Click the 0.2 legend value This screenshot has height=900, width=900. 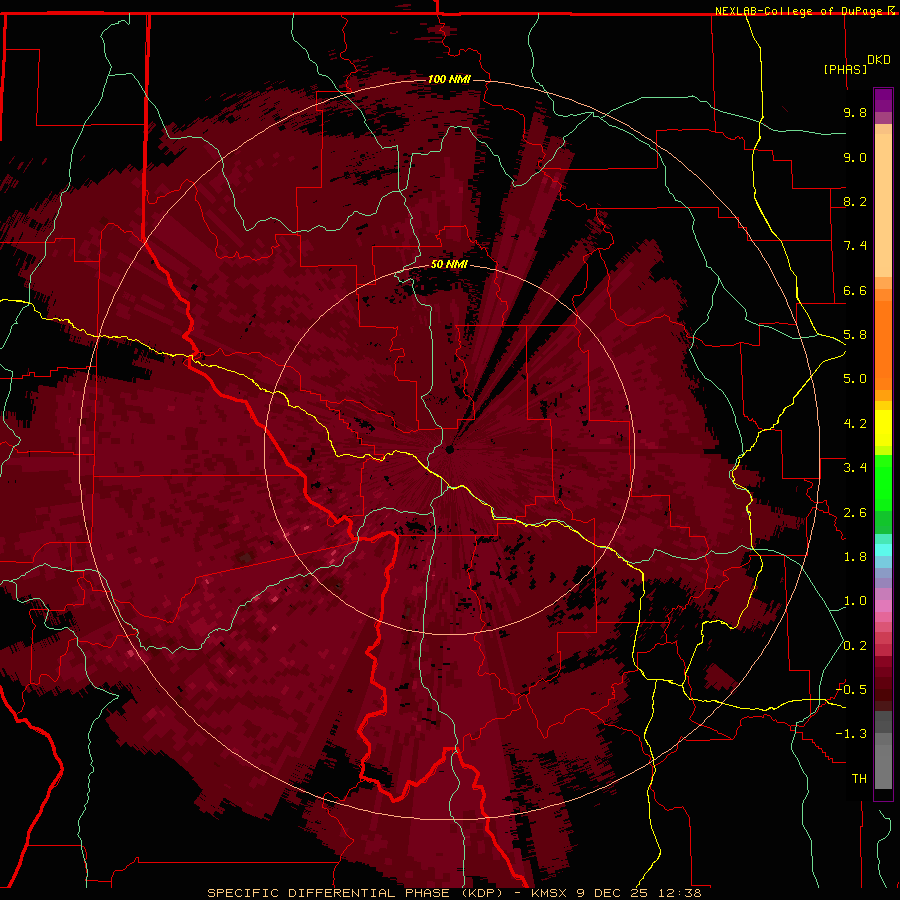tap(855, 646)
